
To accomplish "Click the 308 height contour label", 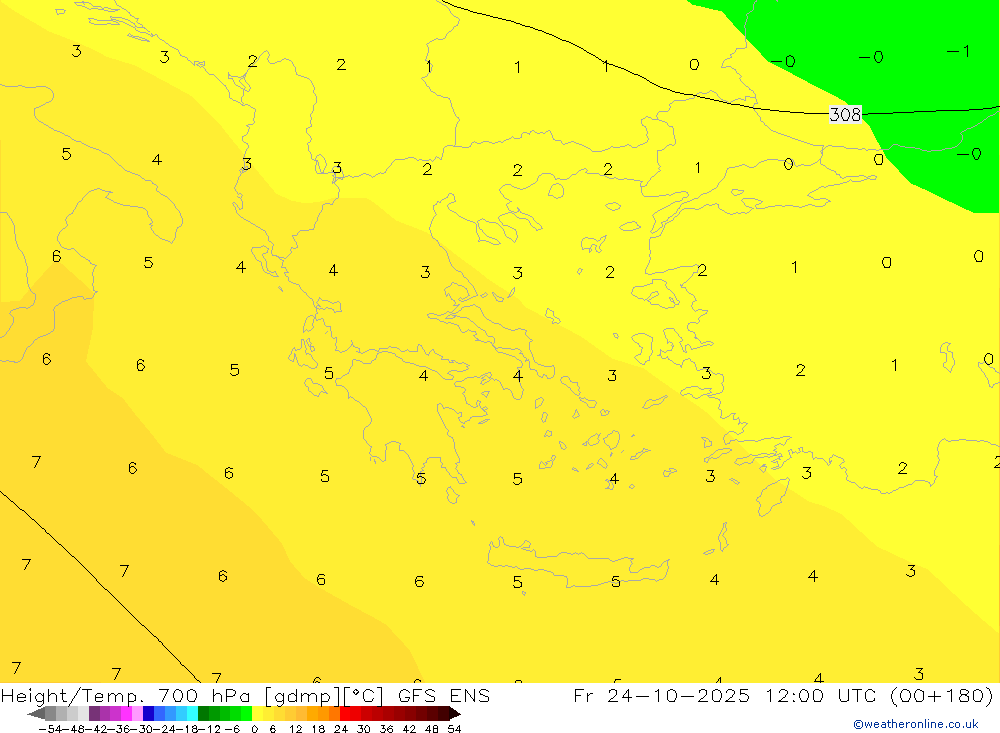I will pos(845,114).
